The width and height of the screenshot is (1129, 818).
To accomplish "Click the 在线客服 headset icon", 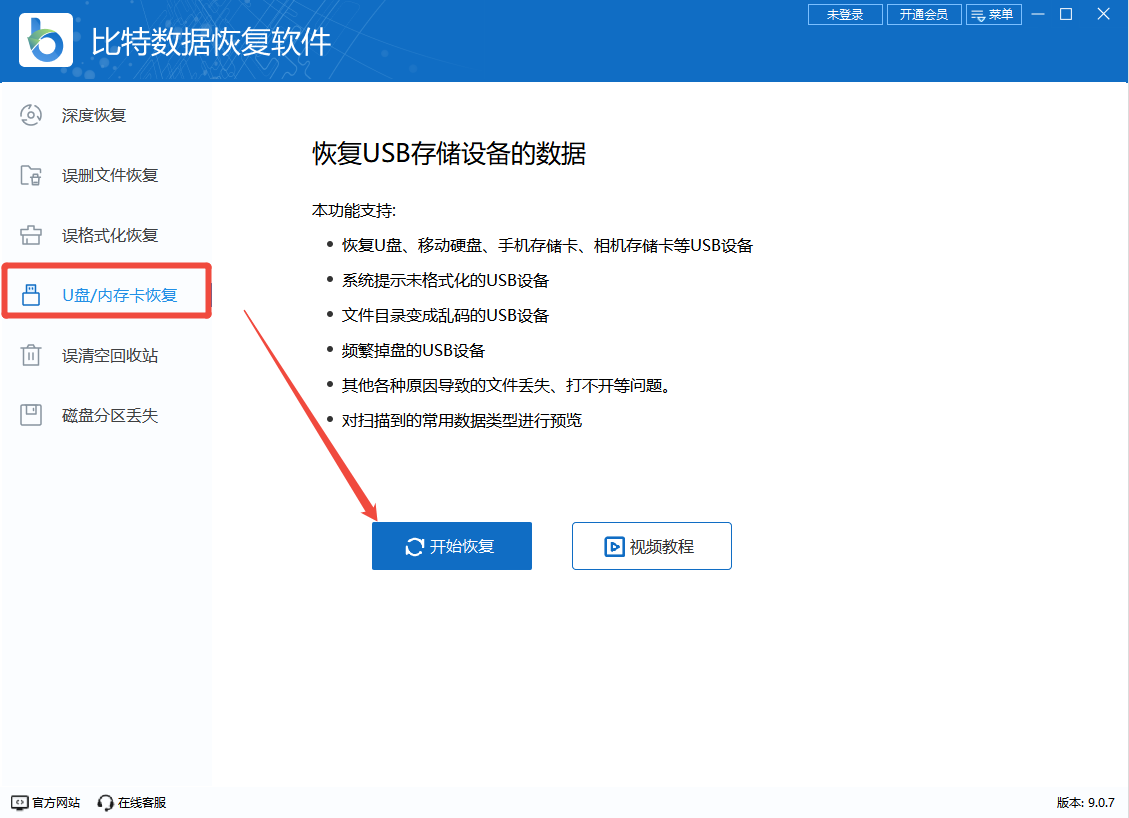I will pyautogui.click(x=106, y=802).
